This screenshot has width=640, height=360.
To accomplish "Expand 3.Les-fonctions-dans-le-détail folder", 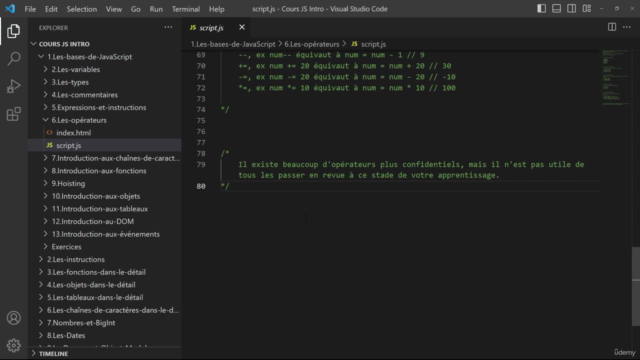I will (x=105, y=272).
